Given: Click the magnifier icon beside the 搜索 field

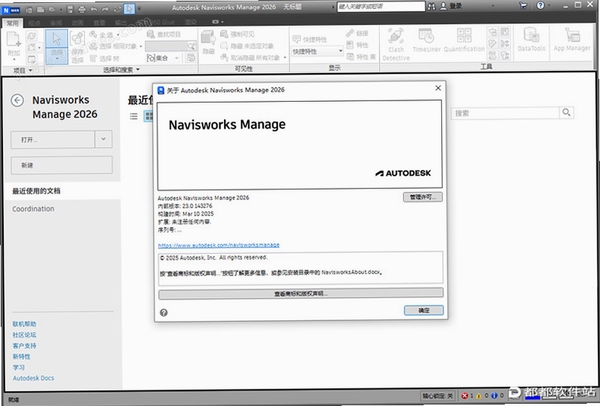Looking at the screenshot, I should click(566, 113).
